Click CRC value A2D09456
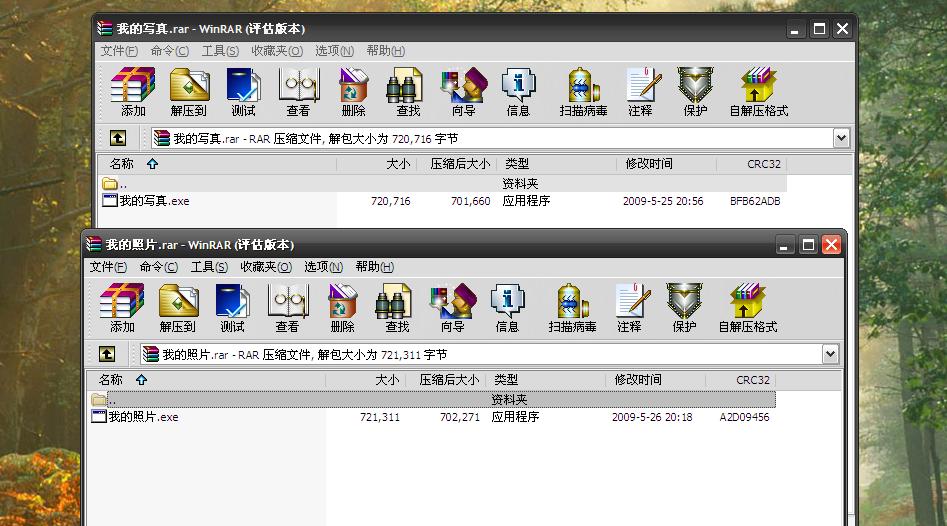Screen dimensions: 947x526 pyautogui.click(x=744, y=417)
